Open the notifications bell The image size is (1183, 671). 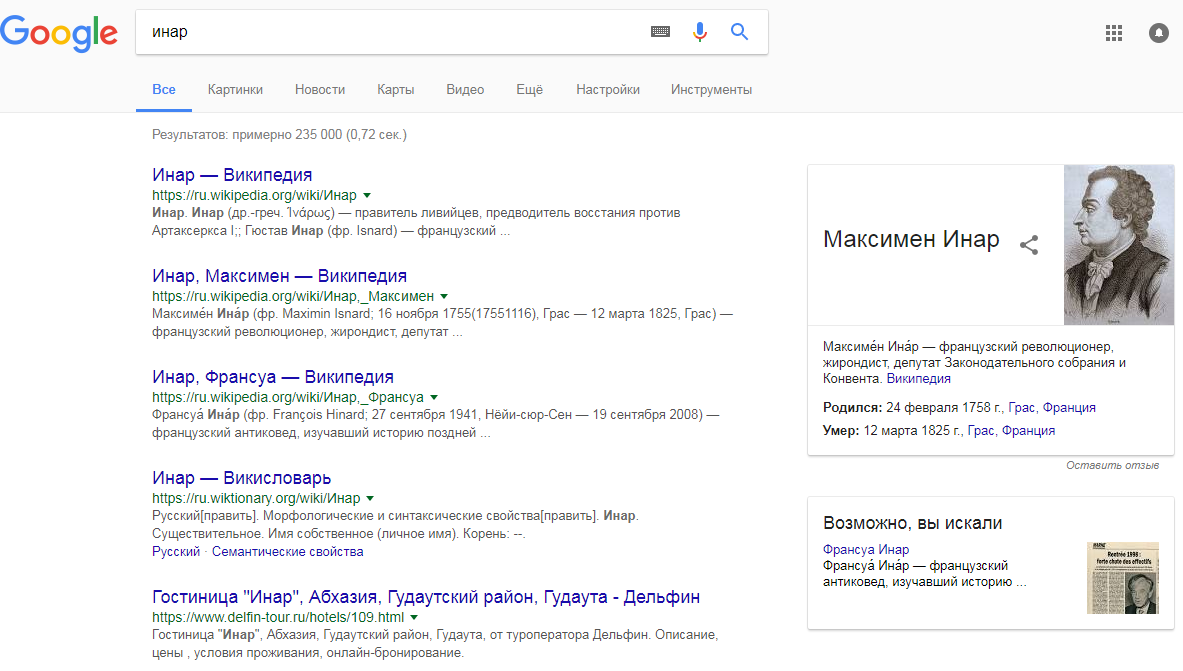1159,32
